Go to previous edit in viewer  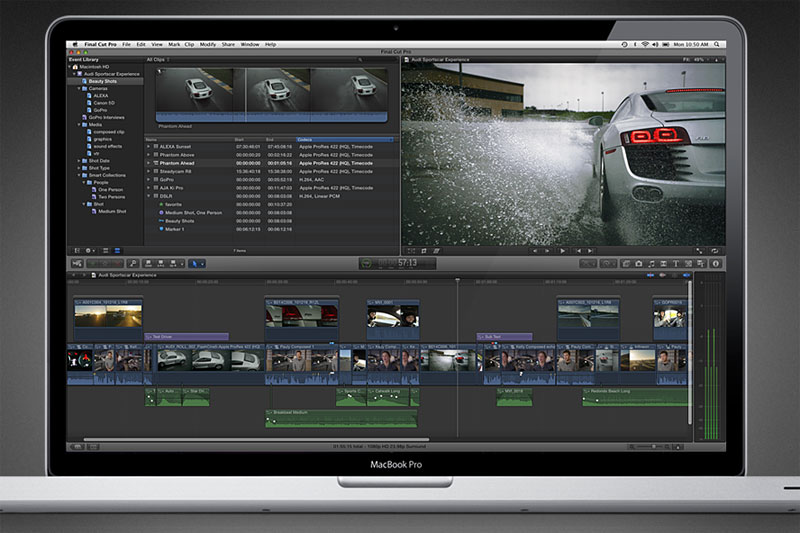pyautogui.click(x=579, y=251)
